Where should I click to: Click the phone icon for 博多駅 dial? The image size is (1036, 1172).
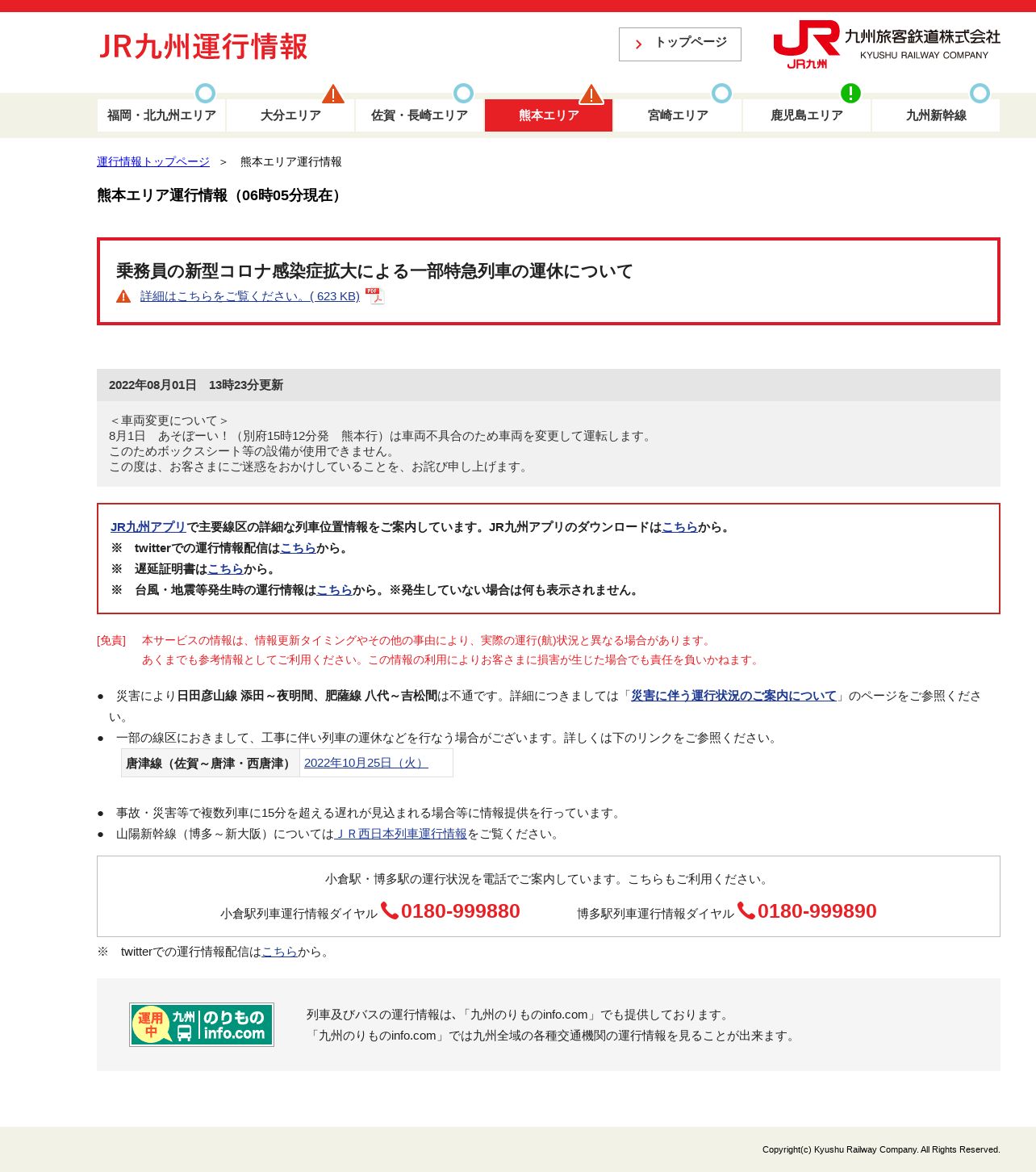click(x=746, y=910)
